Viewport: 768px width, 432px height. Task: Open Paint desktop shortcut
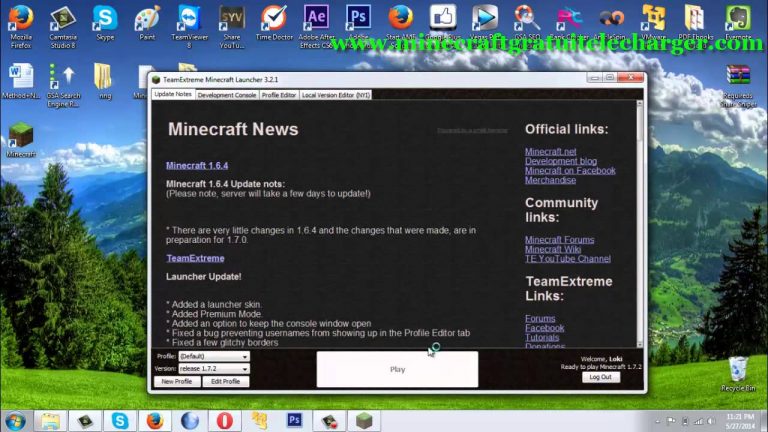coord(147,22)
